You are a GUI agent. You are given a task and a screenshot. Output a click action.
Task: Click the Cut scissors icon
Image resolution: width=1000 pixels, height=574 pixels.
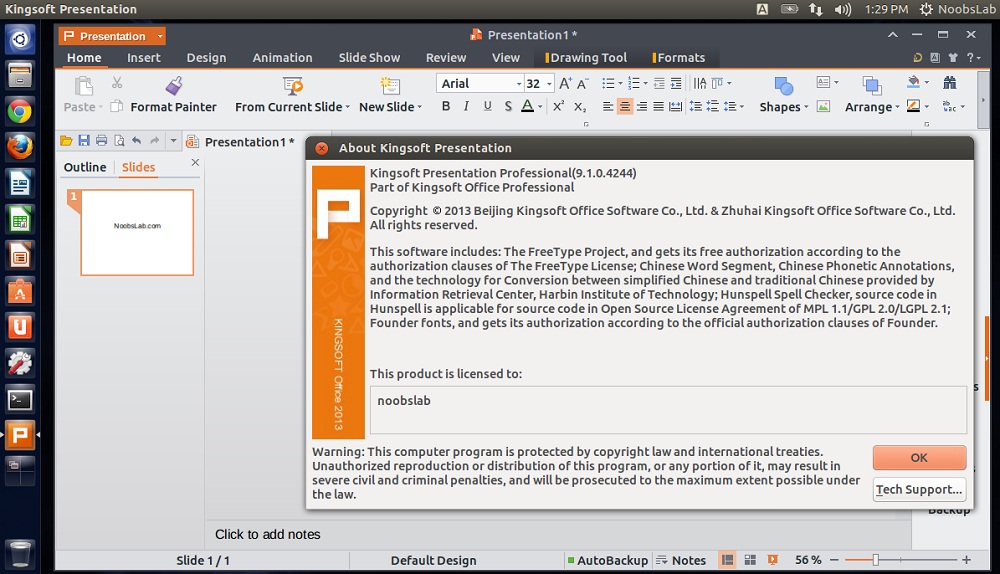click(117, 83)
